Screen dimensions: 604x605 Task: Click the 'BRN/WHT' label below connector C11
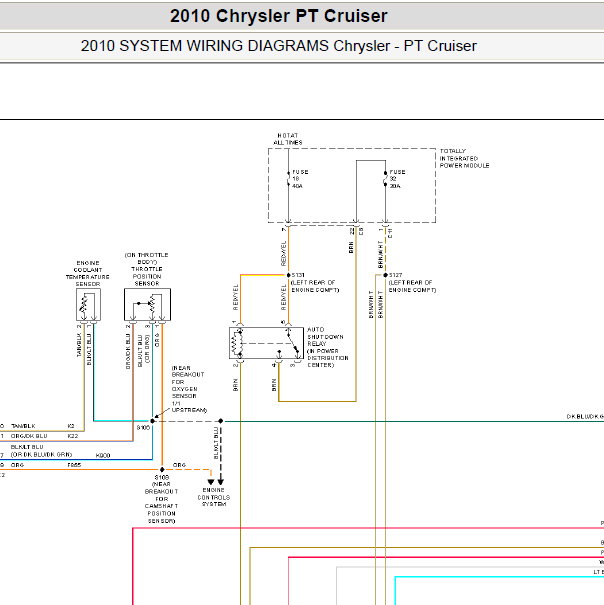click(380, 254)
